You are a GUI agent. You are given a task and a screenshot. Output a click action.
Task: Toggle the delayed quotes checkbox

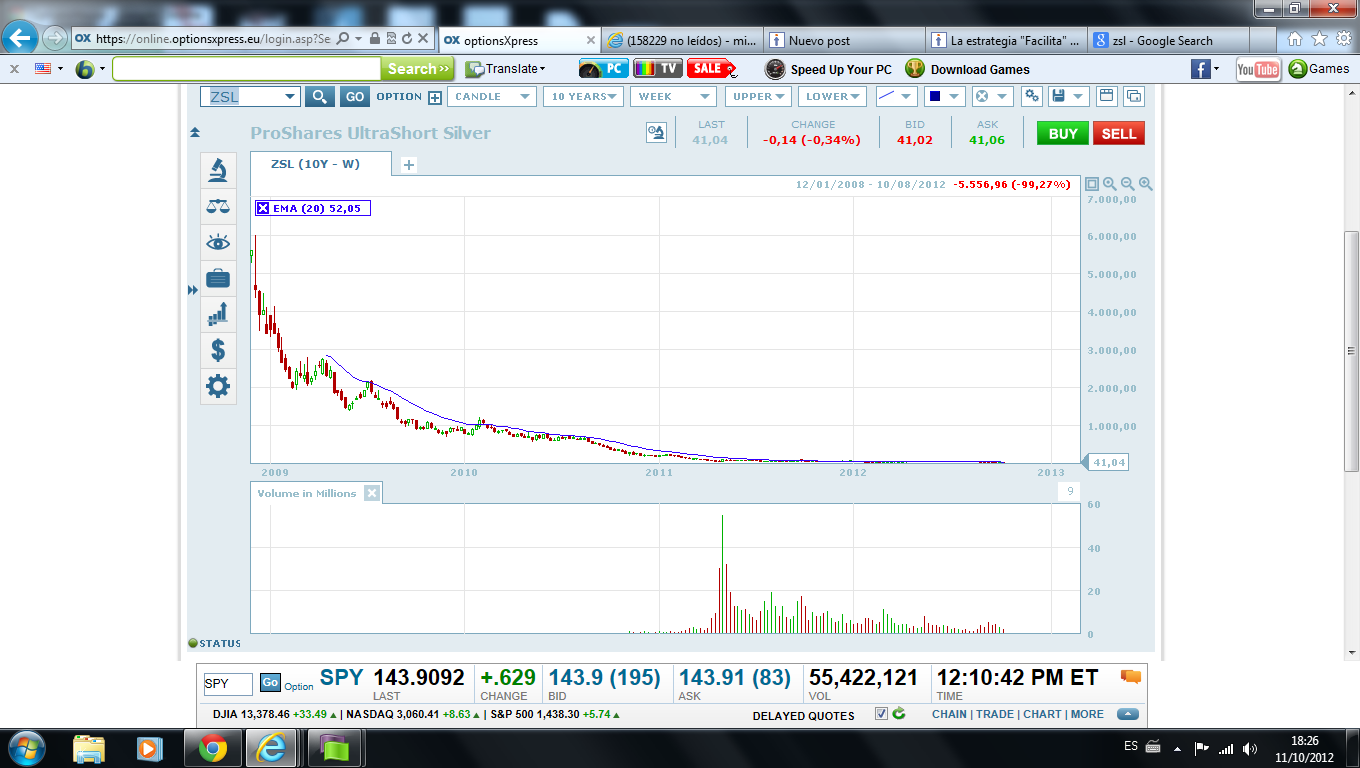click(x=881, y=714)
